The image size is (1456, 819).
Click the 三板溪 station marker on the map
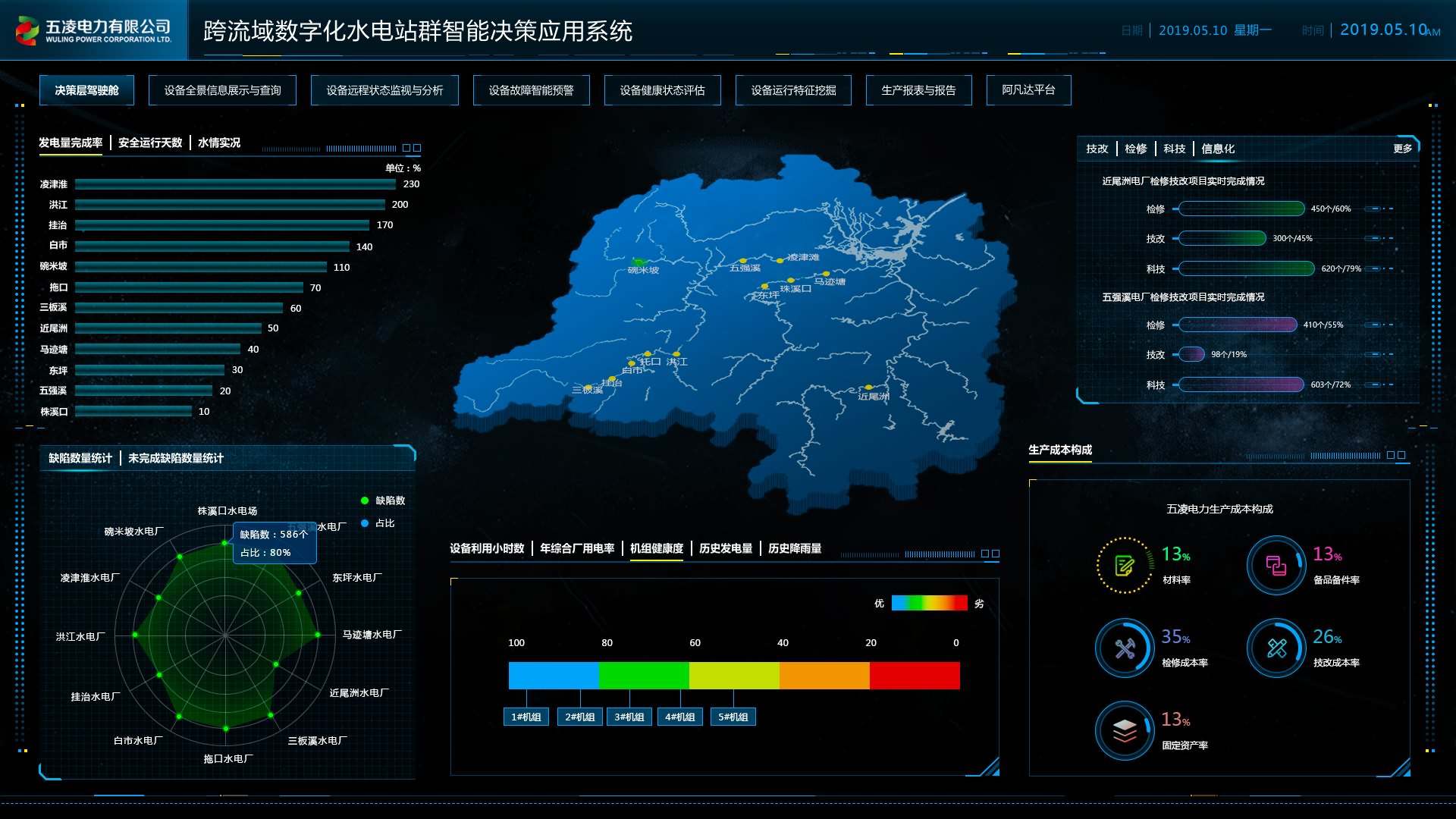pyautogui.click(x=587, y=387)
